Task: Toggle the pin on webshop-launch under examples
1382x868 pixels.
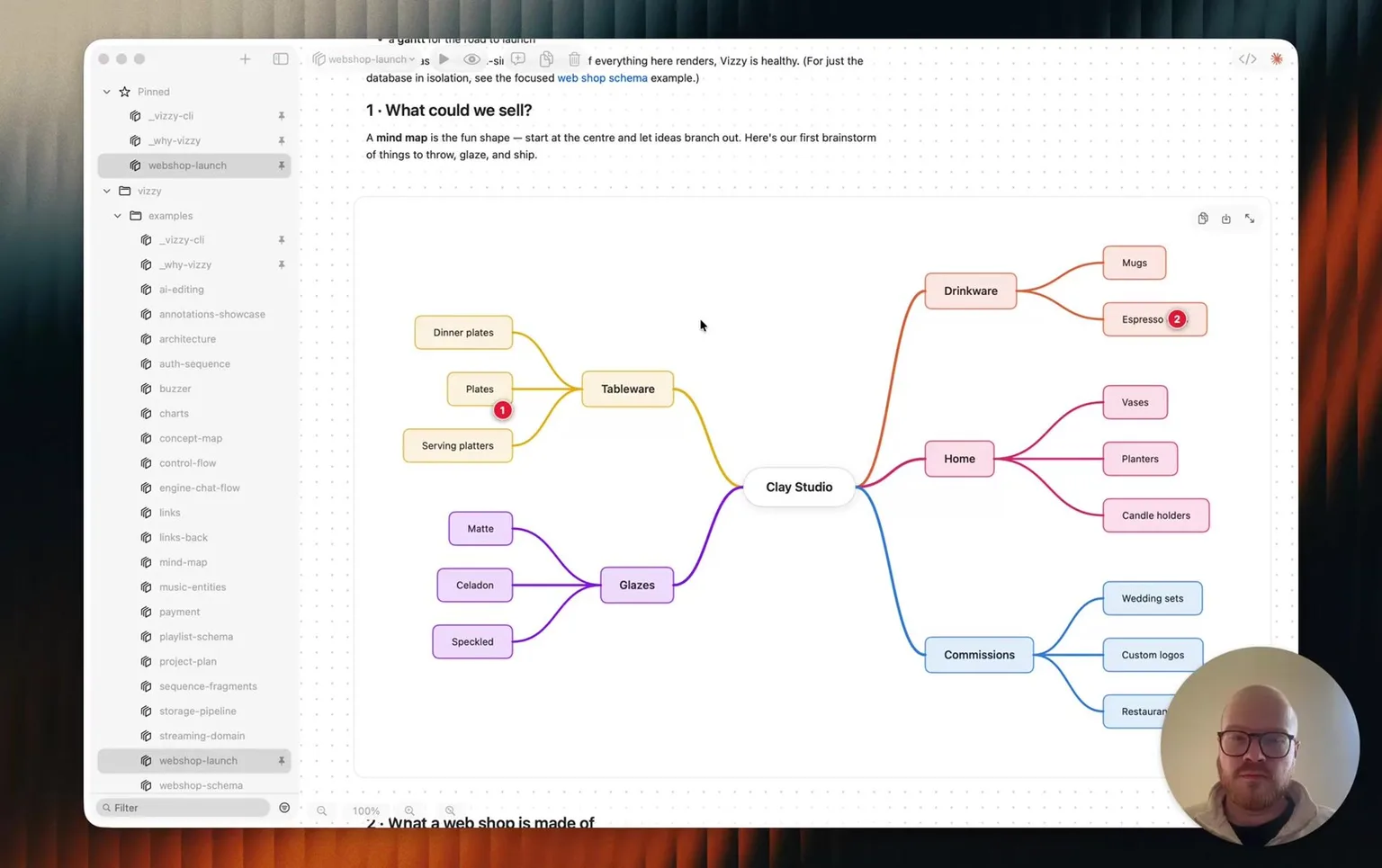Action: pyautogui.click(x=282, y=761)
